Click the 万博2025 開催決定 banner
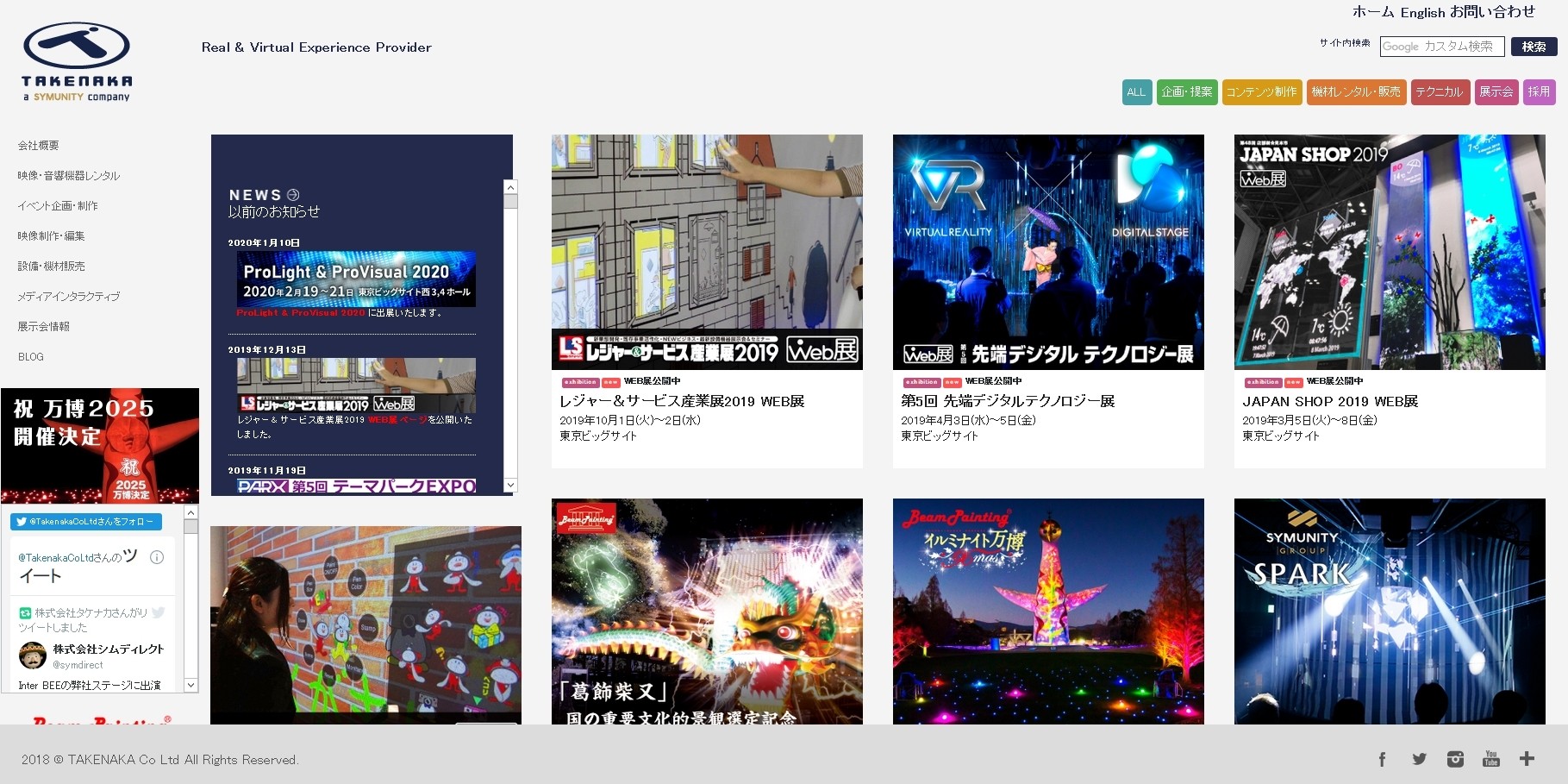The image size is (1568, 784). (100, 445)
